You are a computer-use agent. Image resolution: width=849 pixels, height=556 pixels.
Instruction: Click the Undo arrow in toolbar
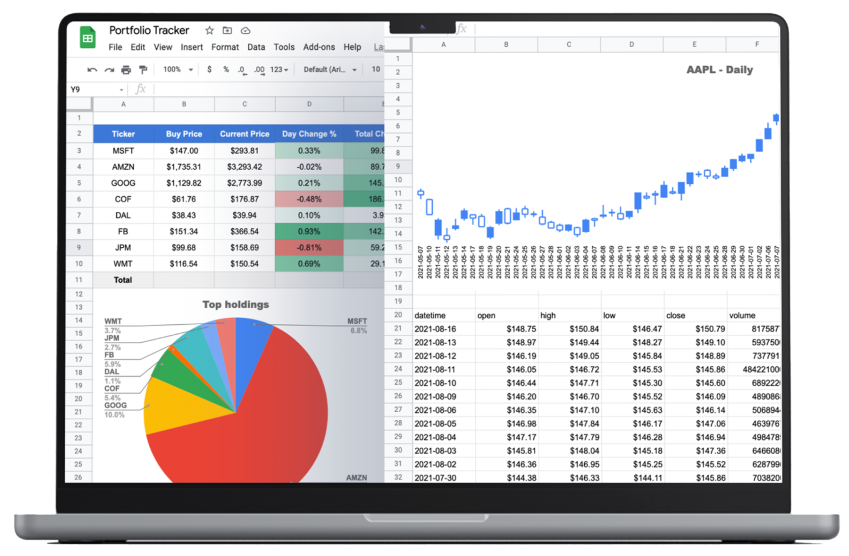[92, 69]
